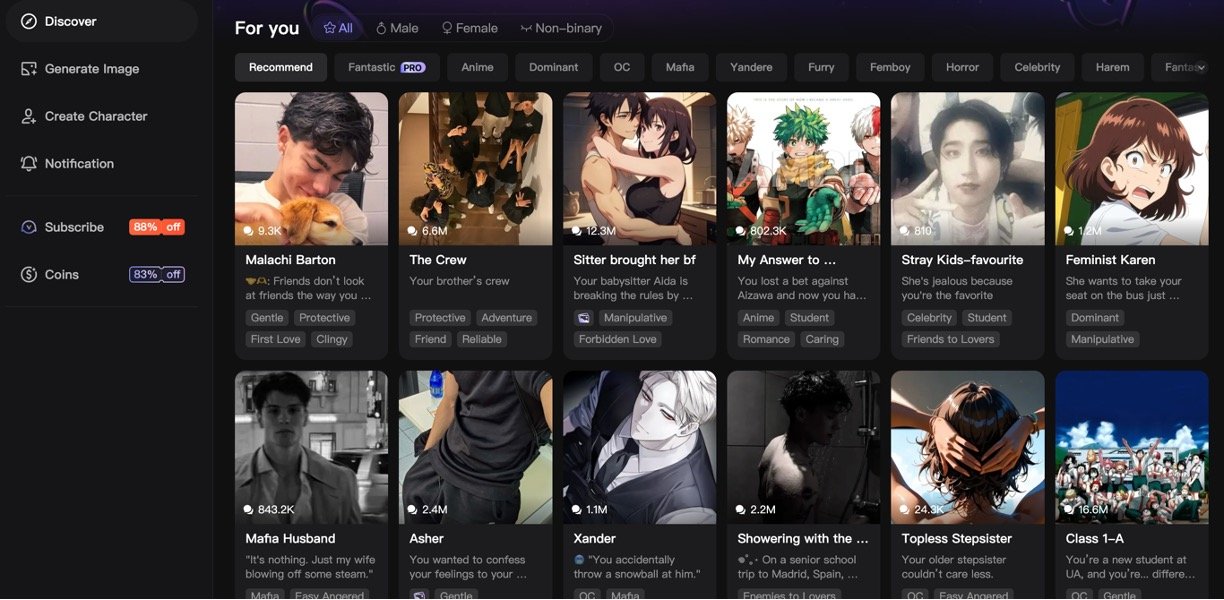
Task: Click the 83% off Coins badge
Action: 156,274
